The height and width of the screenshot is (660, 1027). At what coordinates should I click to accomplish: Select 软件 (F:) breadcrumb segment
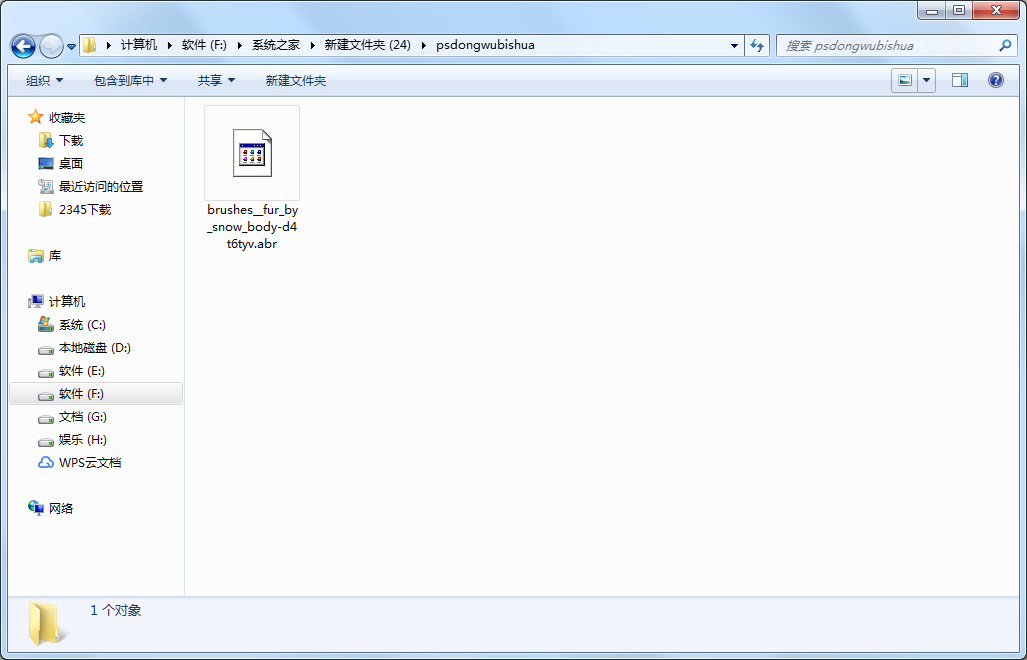click(x=204, y=45)
